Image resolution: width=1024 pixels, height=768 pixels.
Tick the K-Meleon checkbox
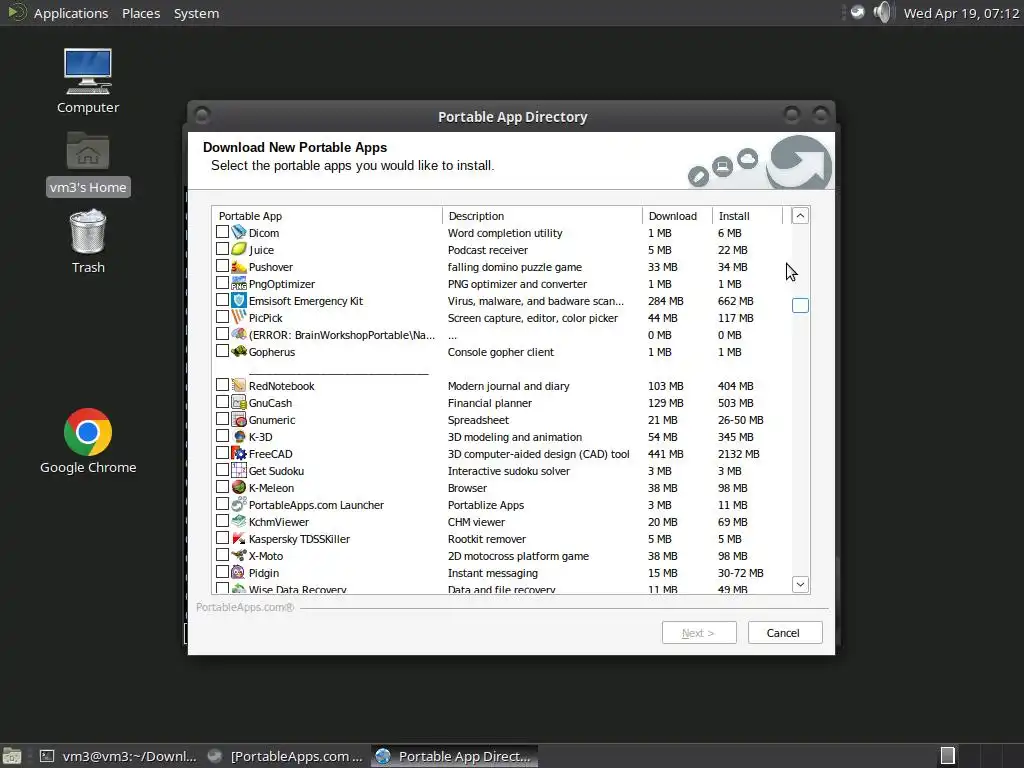tap(222, 487)
